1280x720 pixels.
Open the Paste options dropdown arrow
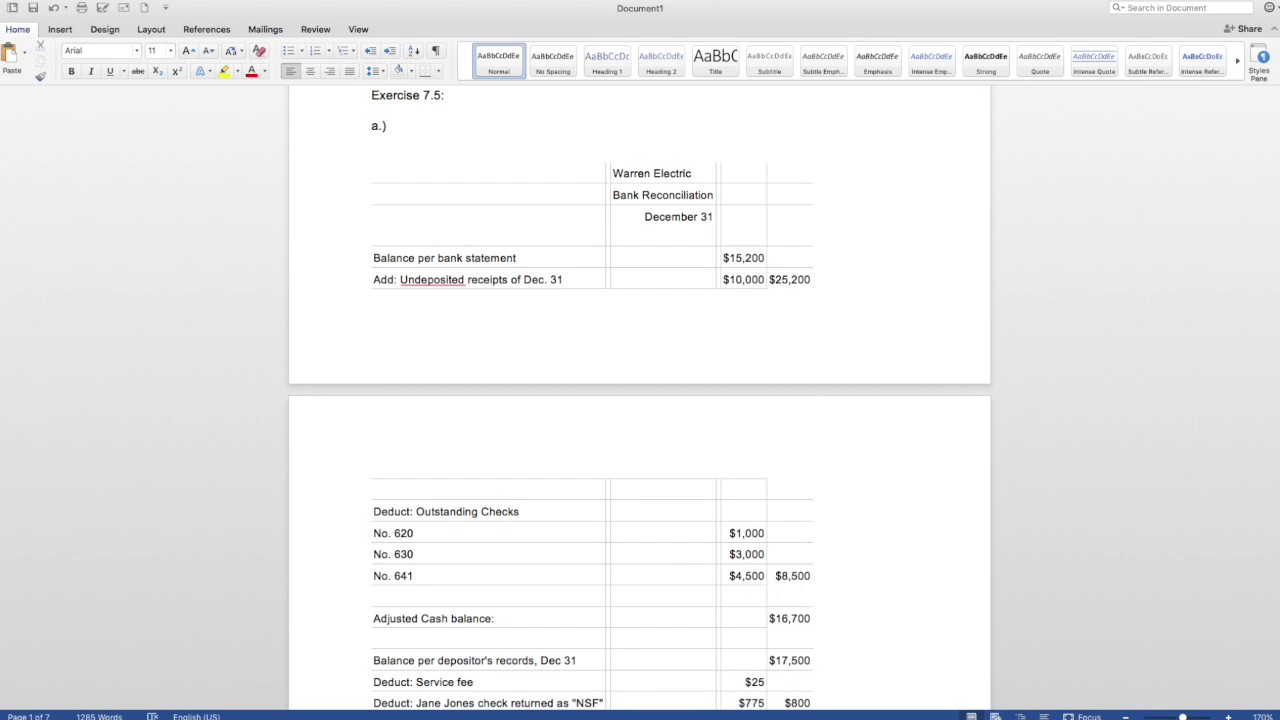point(24,52)
